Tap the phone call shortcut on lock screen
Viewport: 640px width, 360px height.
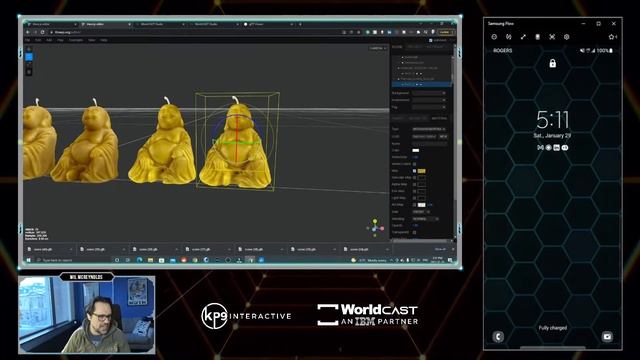pos(498,337)
